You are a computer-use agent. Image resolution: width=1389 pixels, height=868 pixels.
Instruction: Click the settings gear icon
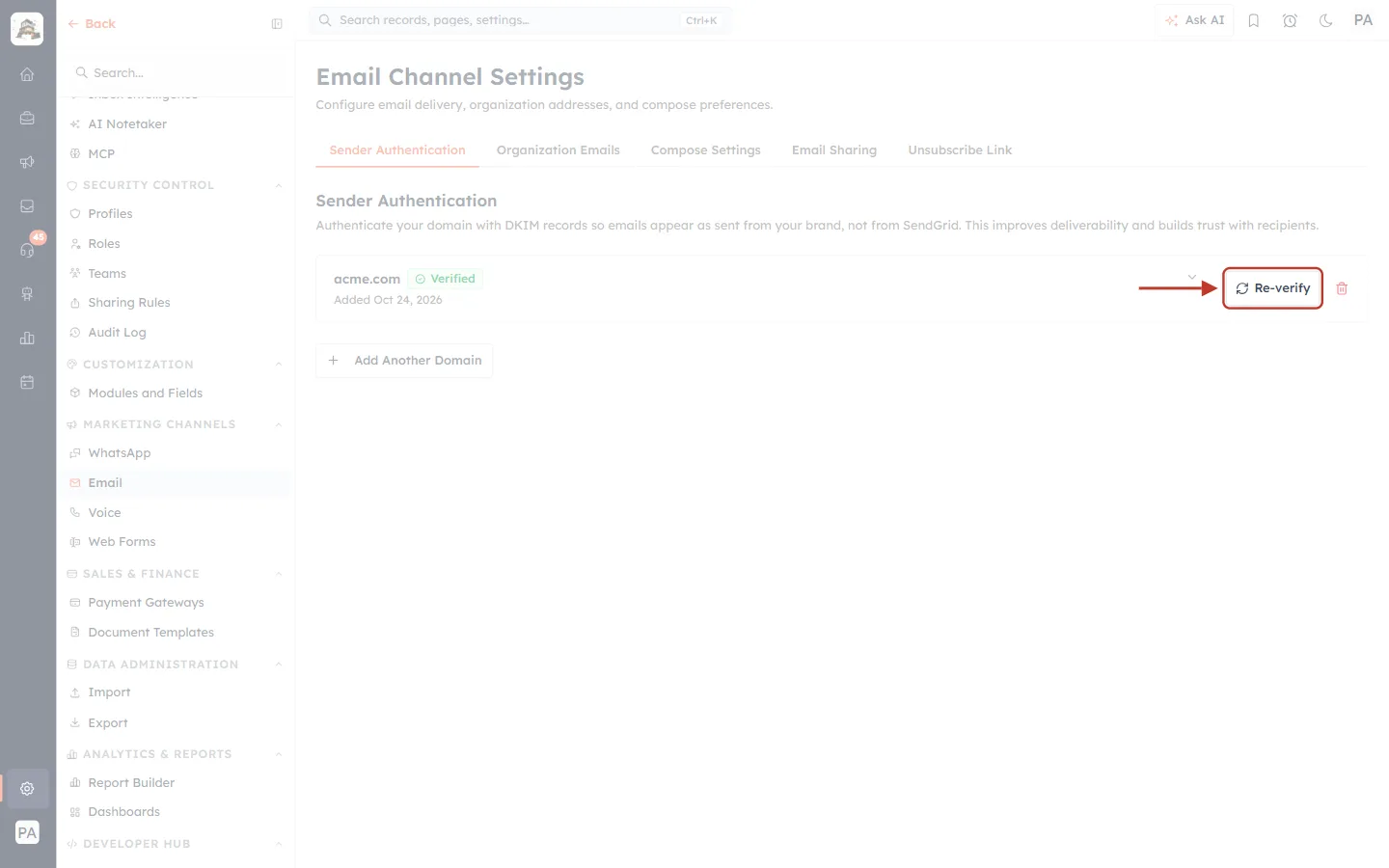(x=27, y=789)
